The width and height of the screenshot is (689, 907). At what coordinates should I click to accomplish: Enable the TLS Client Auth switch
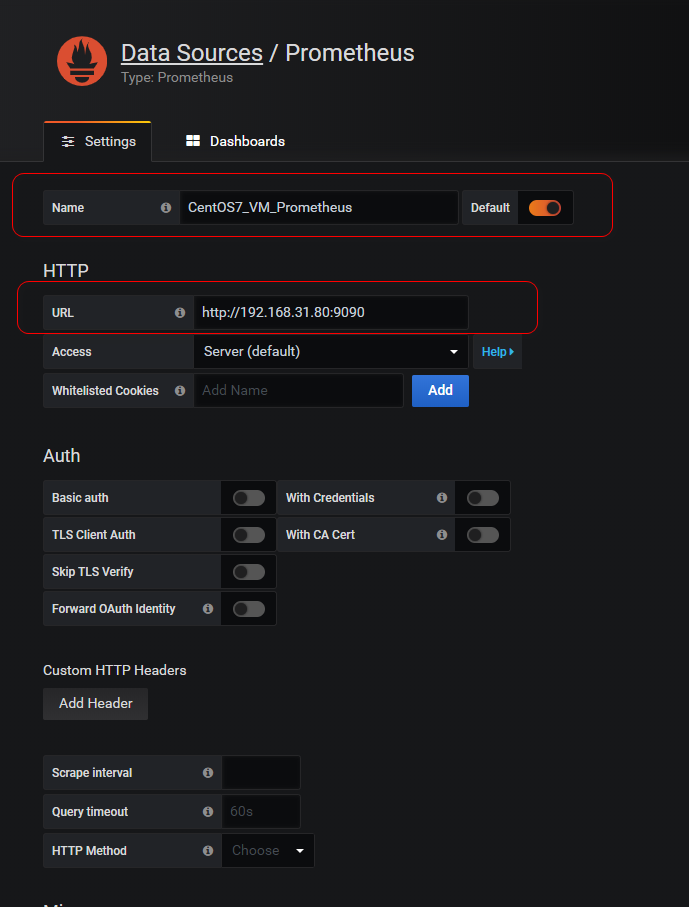click(249, 535)
